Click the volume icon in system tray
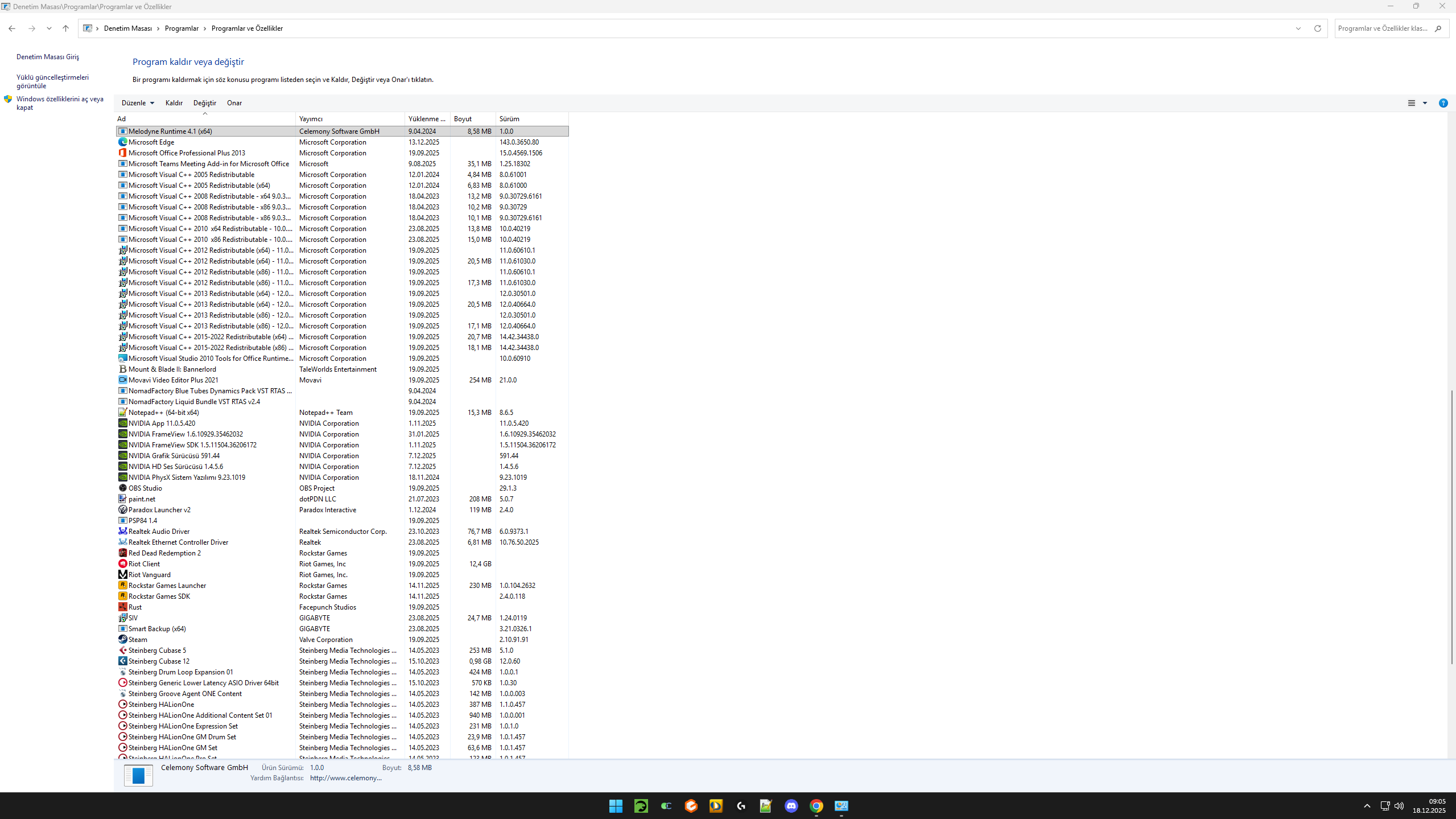The image size is (1456, 819). [x=1399, y=806]
